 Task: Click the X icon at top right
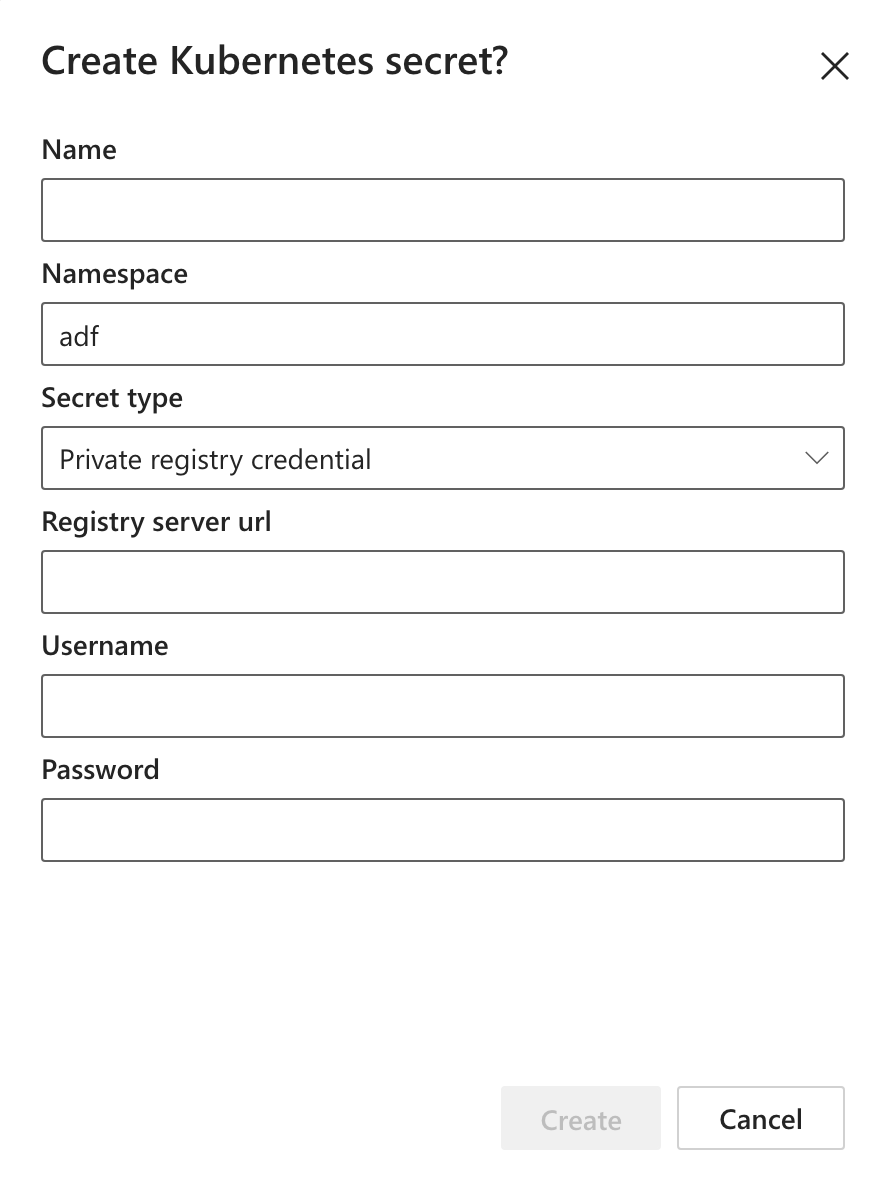834,66
